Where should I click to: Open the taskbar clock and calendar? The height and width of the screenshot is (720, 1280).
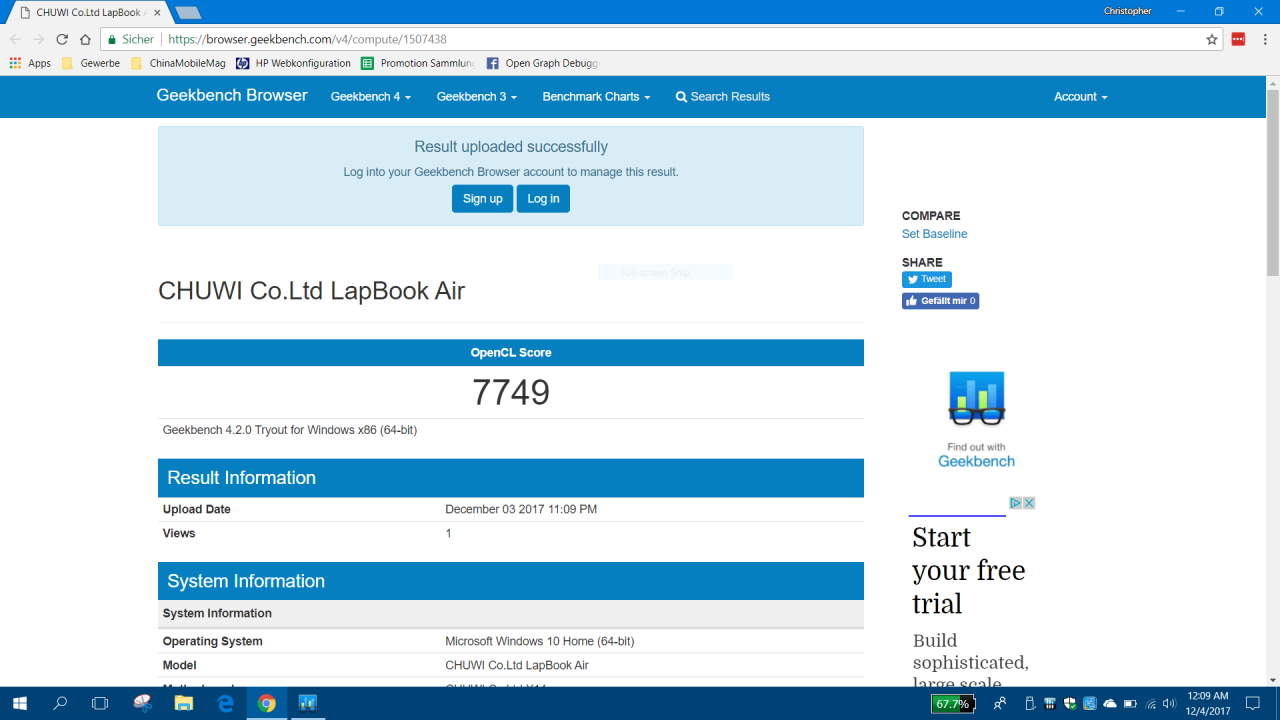pyautogui.click(x=1207, y=703)
